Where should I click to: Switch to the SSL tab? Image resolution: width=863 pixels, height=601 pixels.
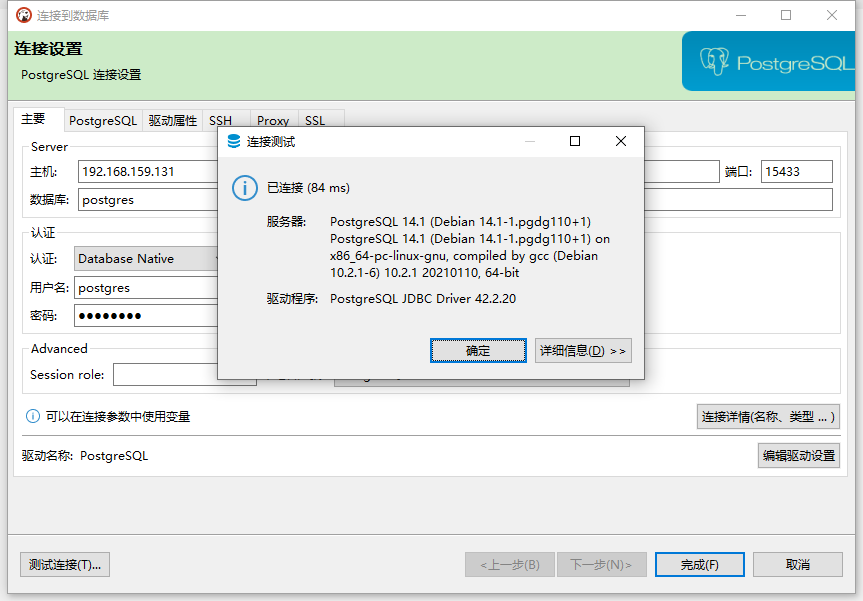(x=315, y=119)
